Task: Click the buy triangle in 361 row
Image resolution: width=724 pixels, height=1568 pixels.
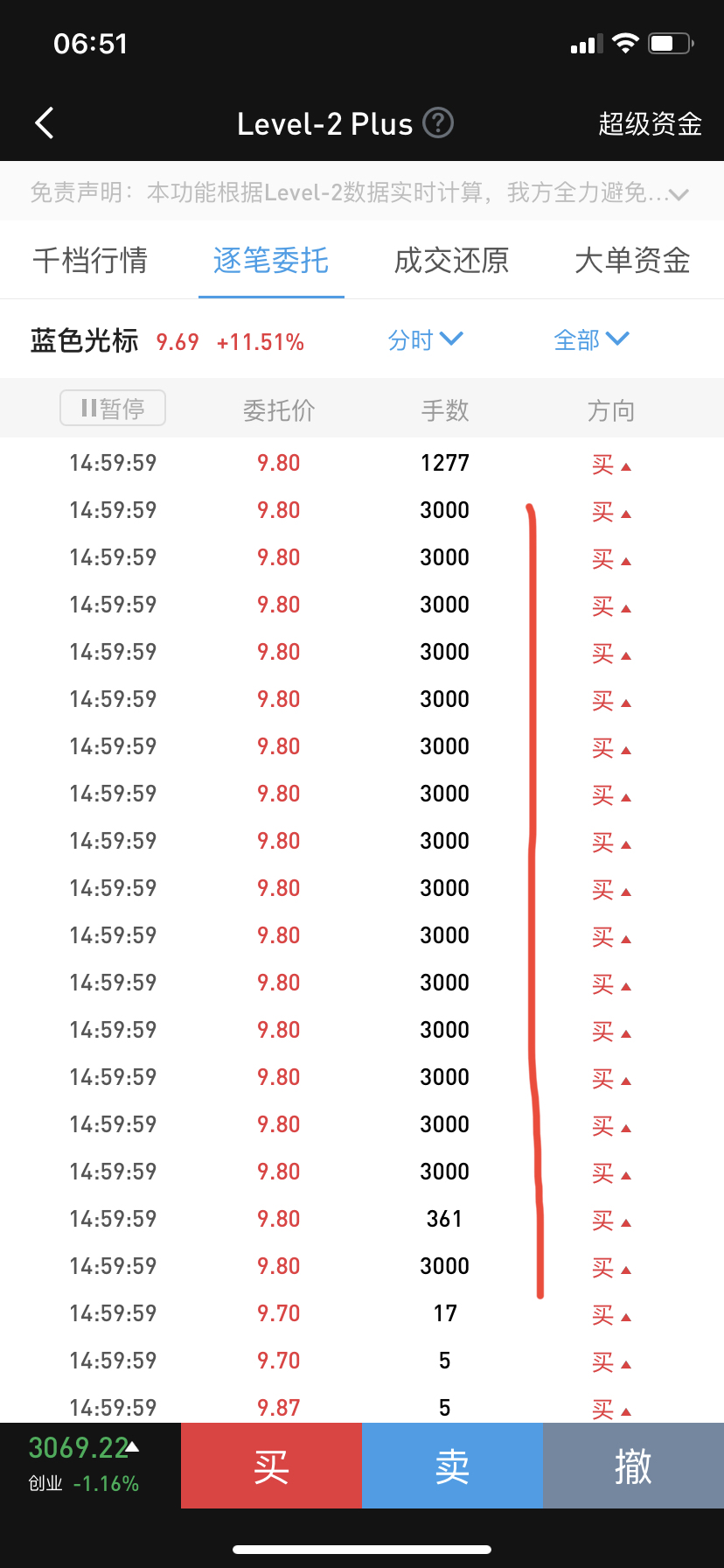Action: (x=626, y=1223)
